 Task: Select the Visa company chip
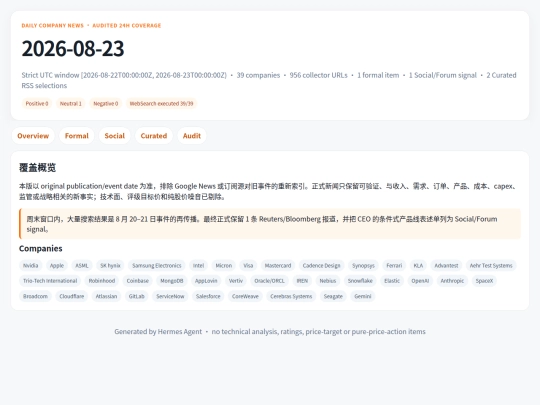pos(248,266)
